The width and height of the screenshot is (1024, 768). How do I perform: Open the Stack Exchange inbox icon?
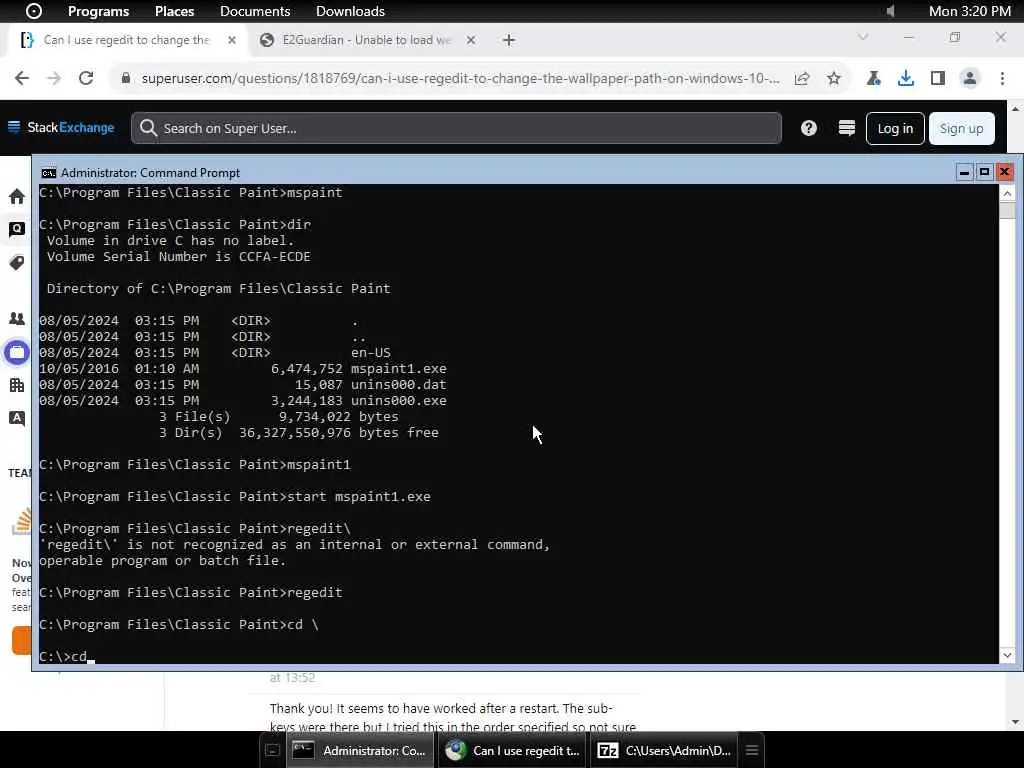click(x=846, y=128)
